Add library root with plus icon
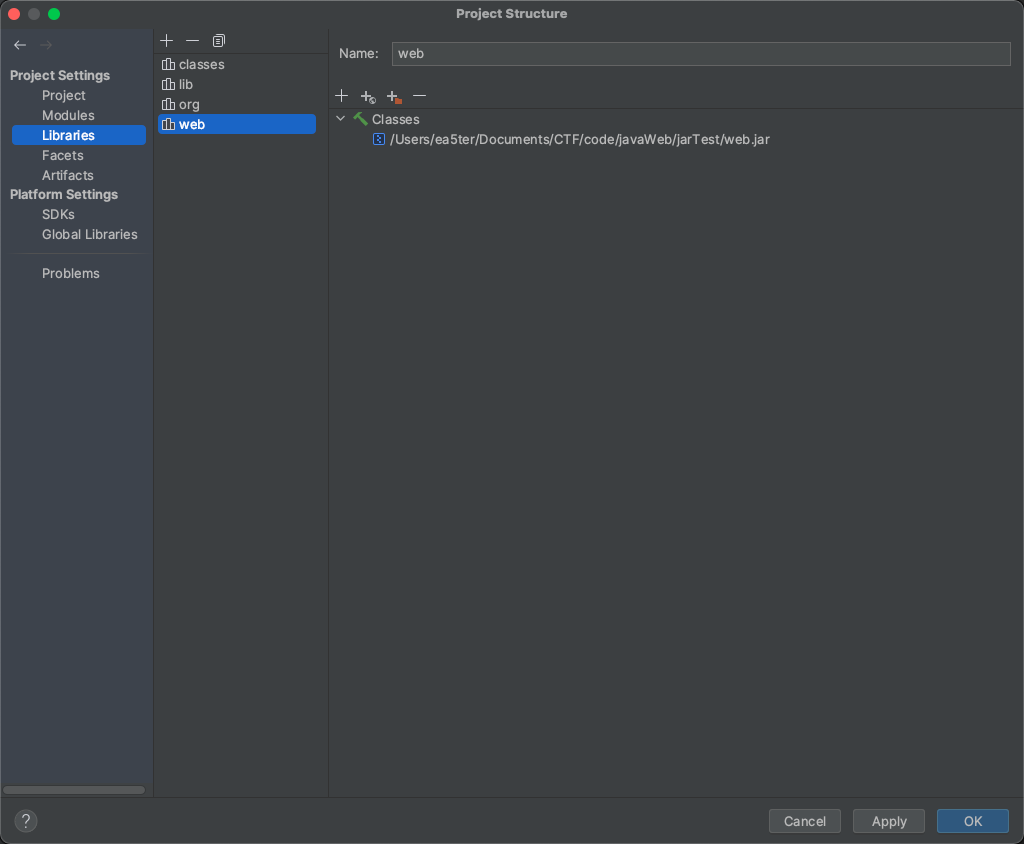 click(x=342, y=96)
